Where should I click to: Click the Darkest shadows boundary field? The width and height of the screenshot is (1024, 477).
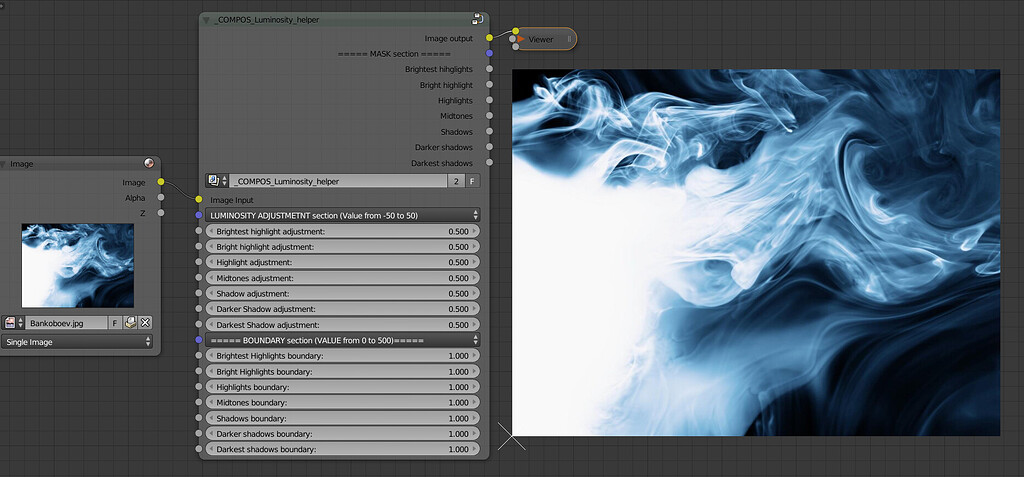tap(343, 449)
